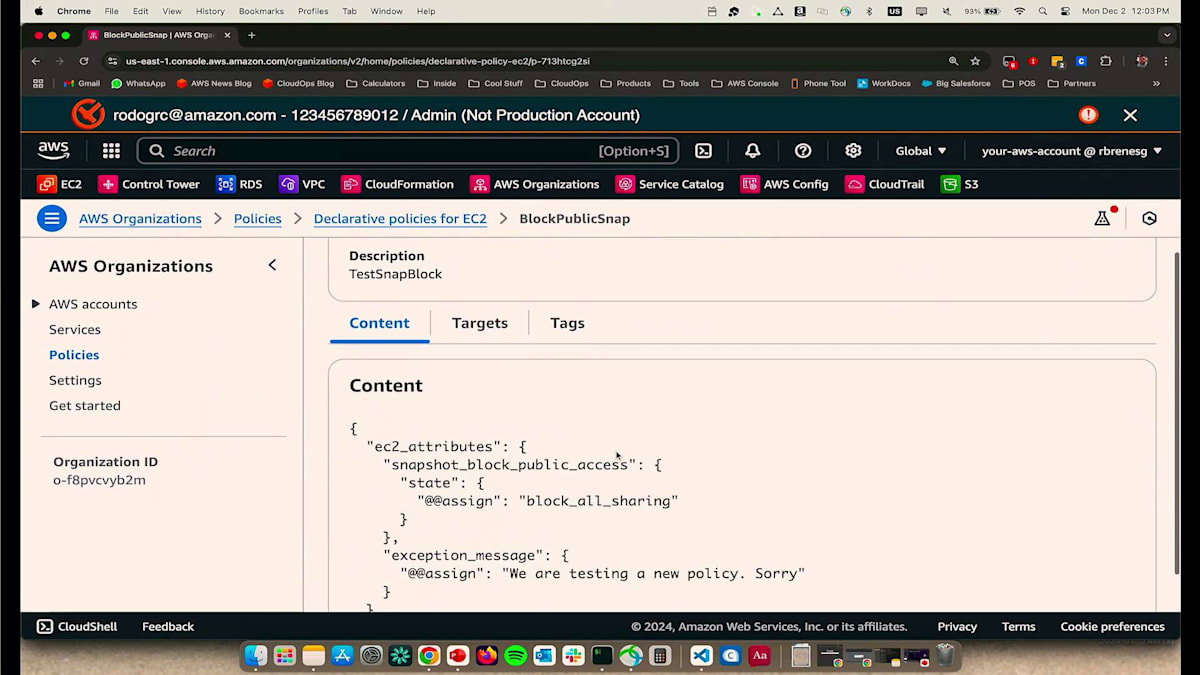The image size is (1200, 675).
Task: Click the zoom magnifier in the address bar
Action: click(953, 61)
